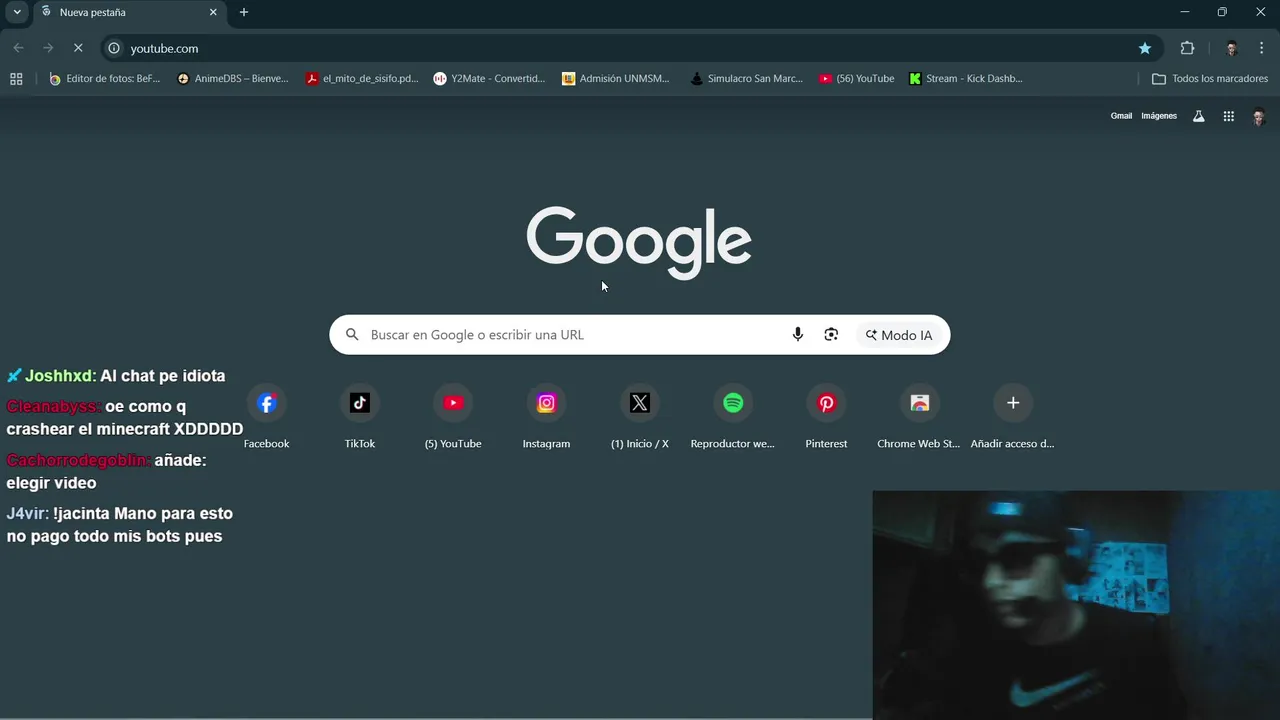The width and height of the screenshot is (1280, 720).
Task: Restore down the Chrome window
Action: point(1222,12)
